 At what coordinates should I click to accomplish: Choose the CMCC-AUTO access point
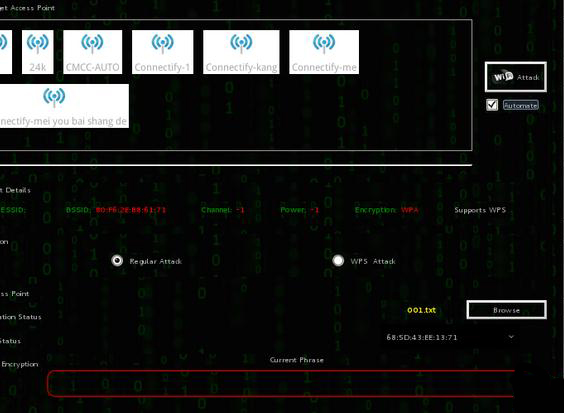click(92, 52)
